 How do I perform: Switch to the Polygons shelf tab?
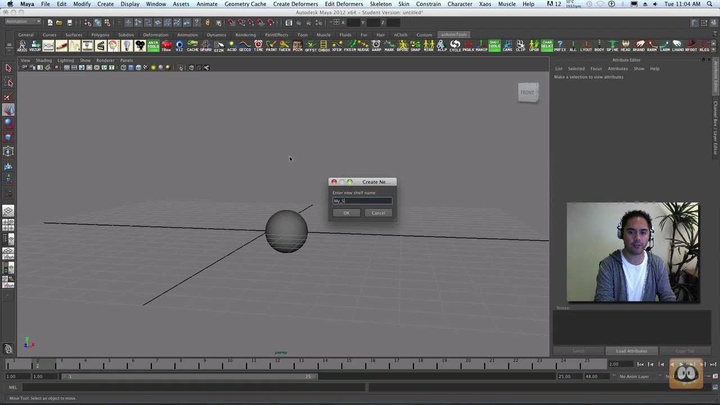tap(100, 34)
